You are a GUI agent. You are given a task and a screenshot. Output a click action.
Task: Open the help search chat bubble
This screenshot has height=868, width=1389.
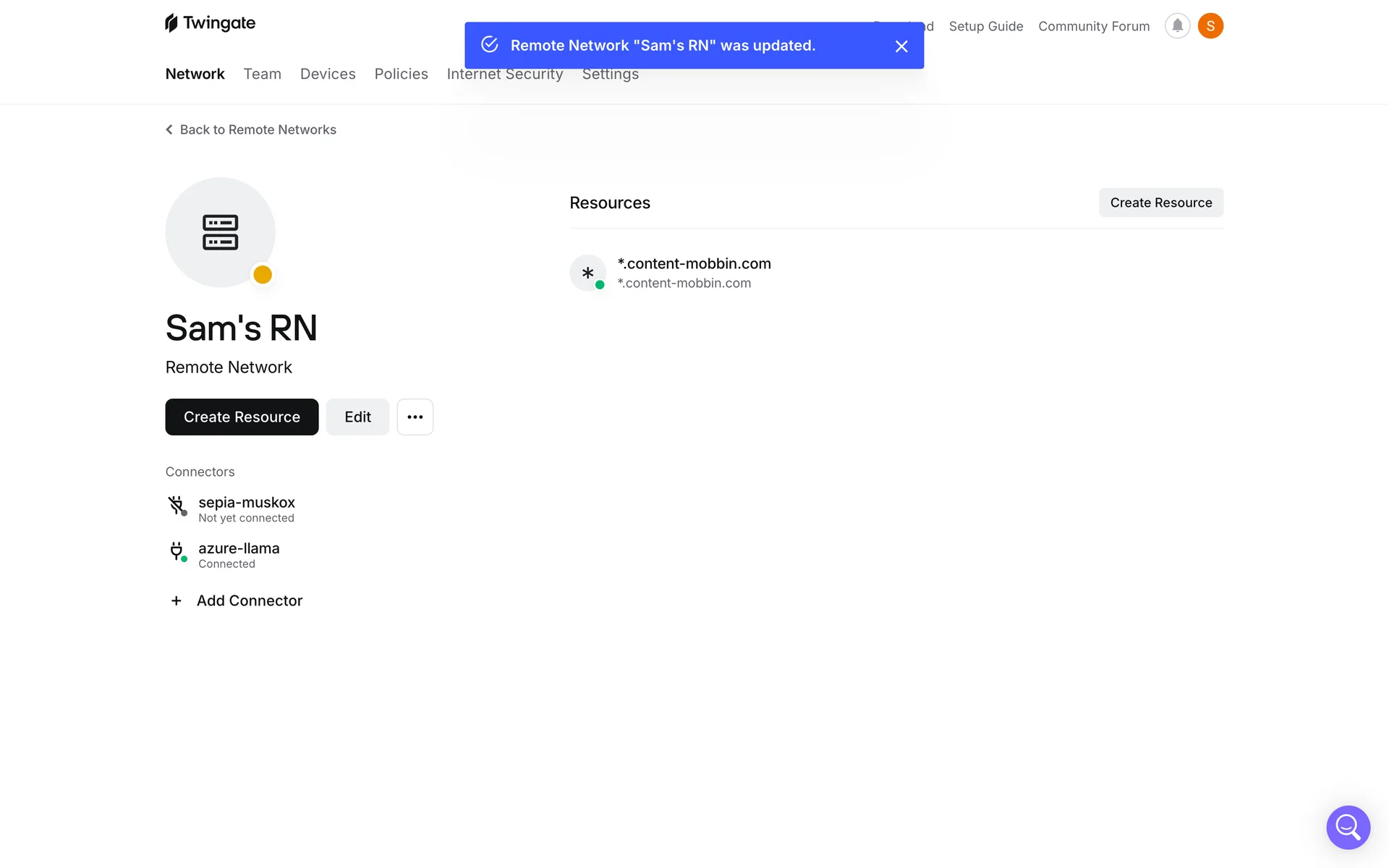(1348, 827)
